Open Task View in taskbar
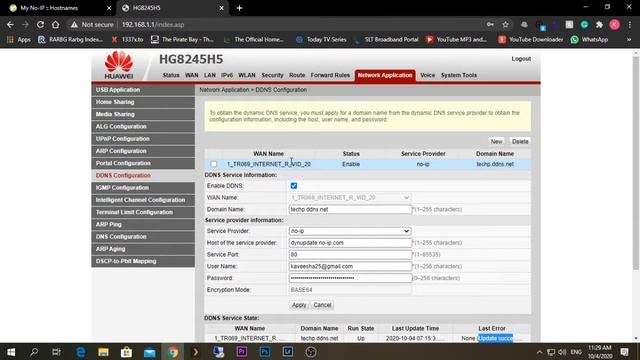The height and width of the screenshot is (360, 640). click(x=56, y=352)
